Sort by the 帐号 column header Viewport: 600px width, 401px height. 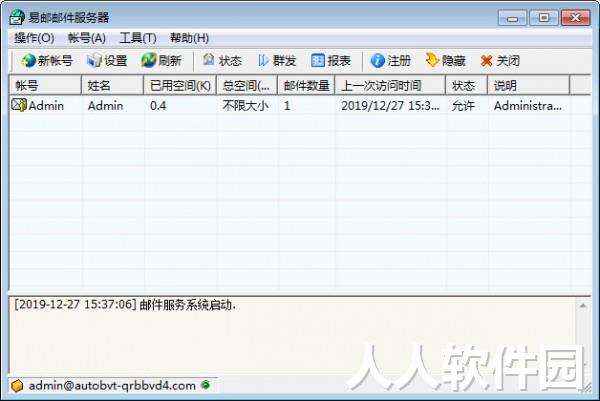coord(45,85)
